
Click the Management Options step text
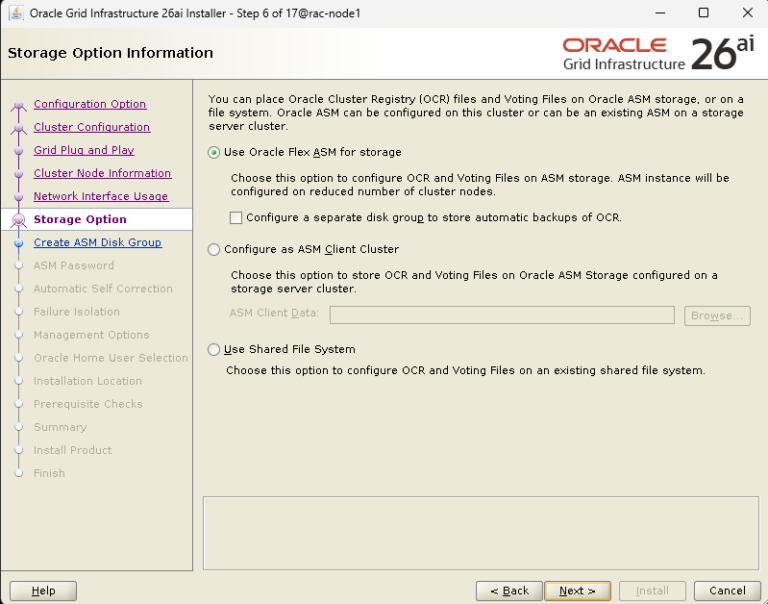91,335
